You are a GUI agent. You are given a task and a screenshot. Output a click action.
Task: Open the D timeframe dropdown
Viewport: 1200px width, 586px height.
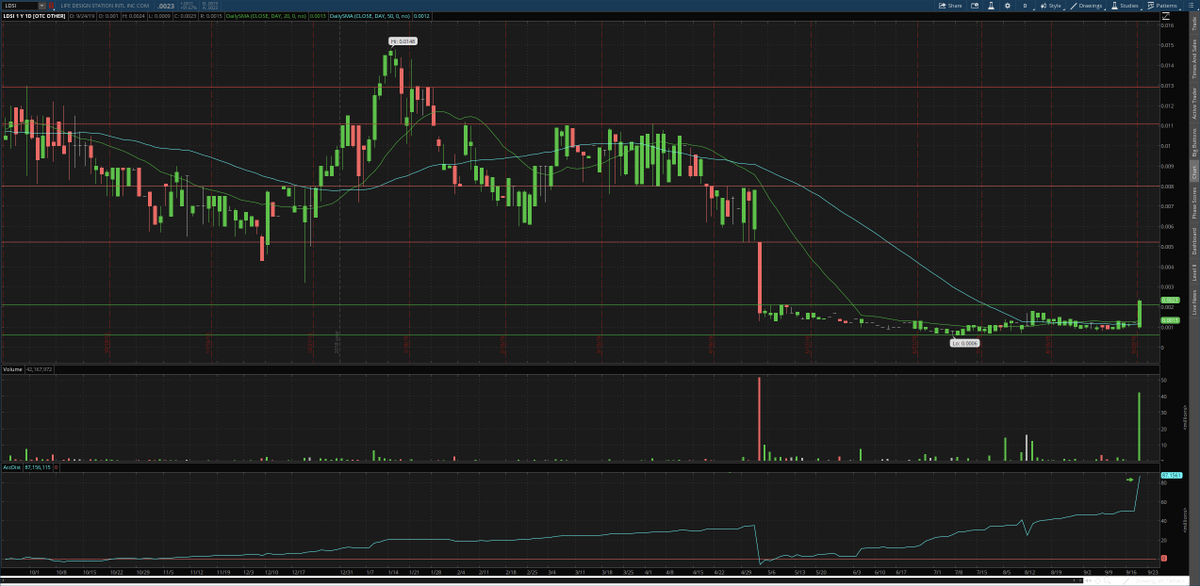pyautogui.click(x=1026, y=6)
